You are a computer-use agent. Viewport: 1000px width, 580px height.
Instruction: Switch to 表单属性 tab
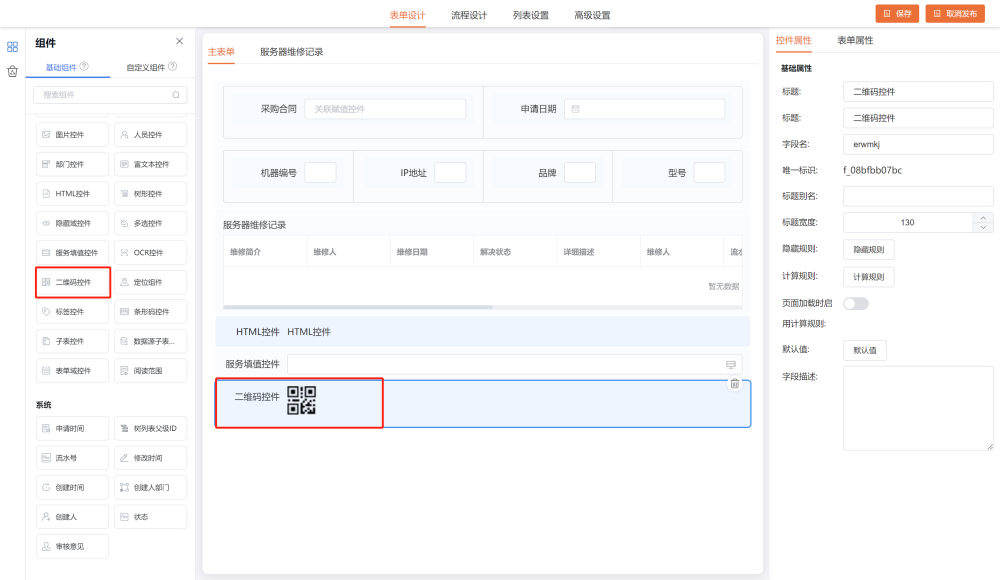[x=855, y=40]
